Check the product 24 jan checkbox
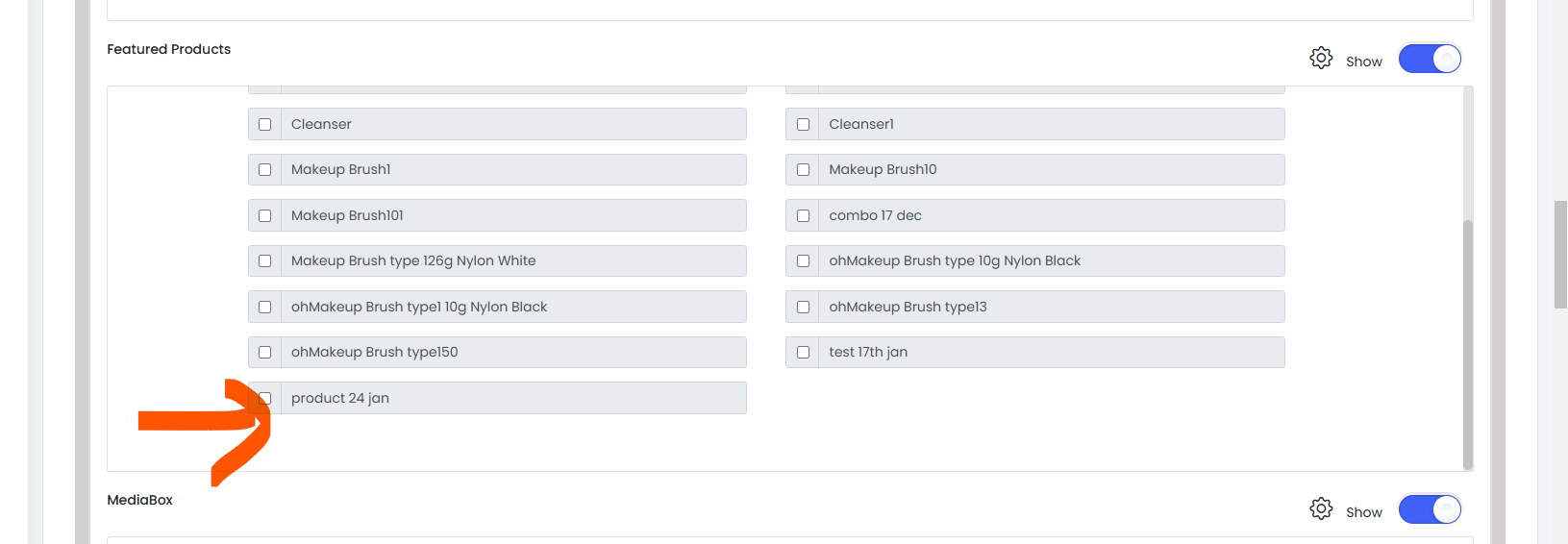 (265, 398)
